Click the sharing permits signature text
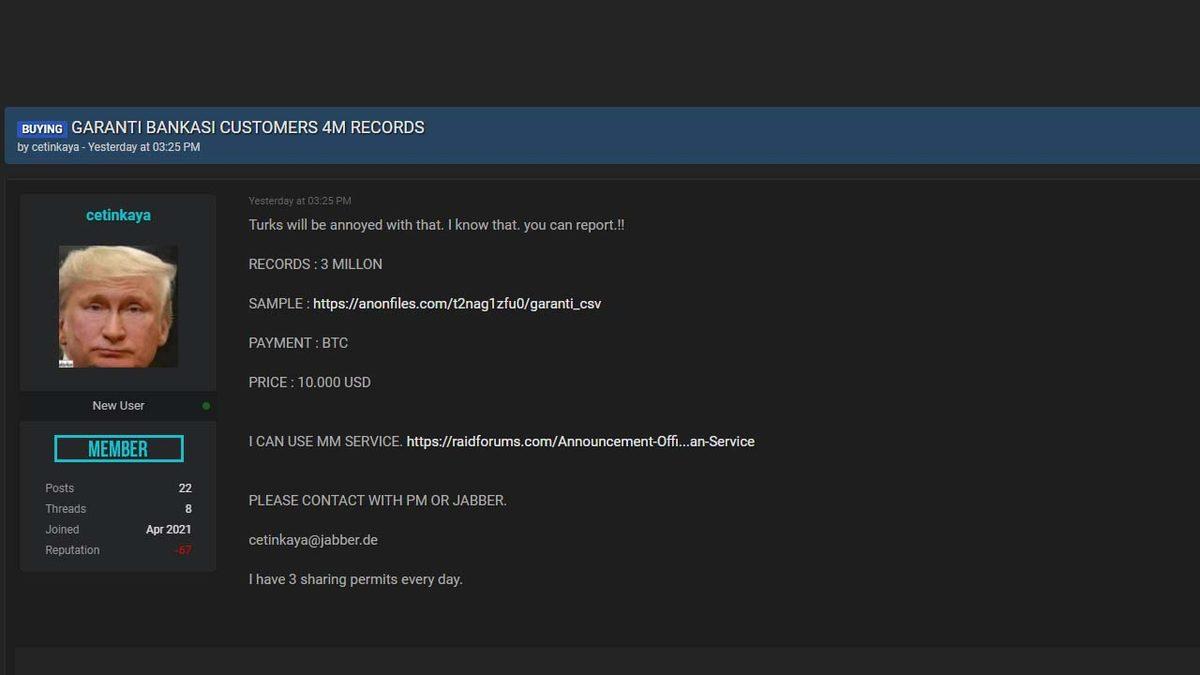 355,579
